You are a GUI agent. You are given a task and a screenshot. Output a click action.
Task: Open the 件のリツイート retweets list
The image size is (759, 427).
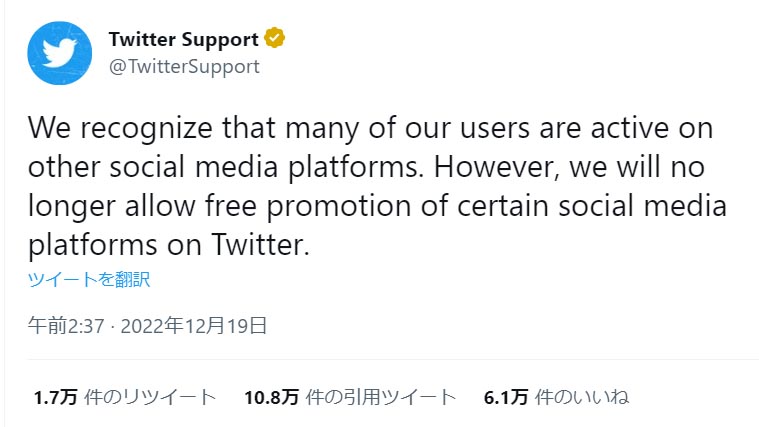(x=150, y=397)
